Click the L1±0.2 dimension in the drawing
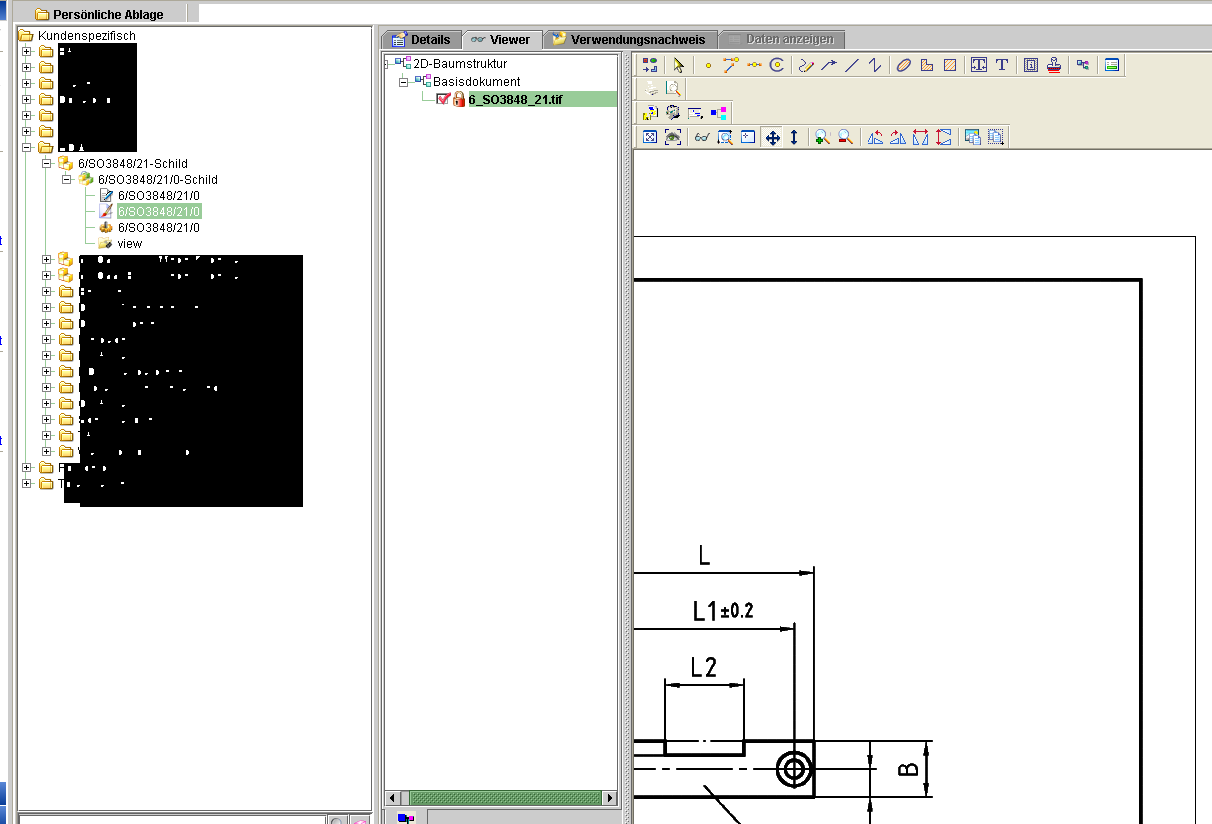Screen dimensions: 1212x824 [x=723, y=610]
